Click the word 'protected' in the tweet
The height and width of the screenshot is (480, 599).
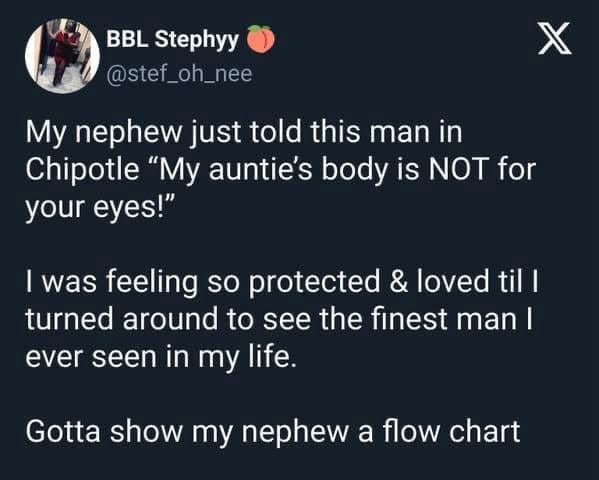(x=314, y=282)
